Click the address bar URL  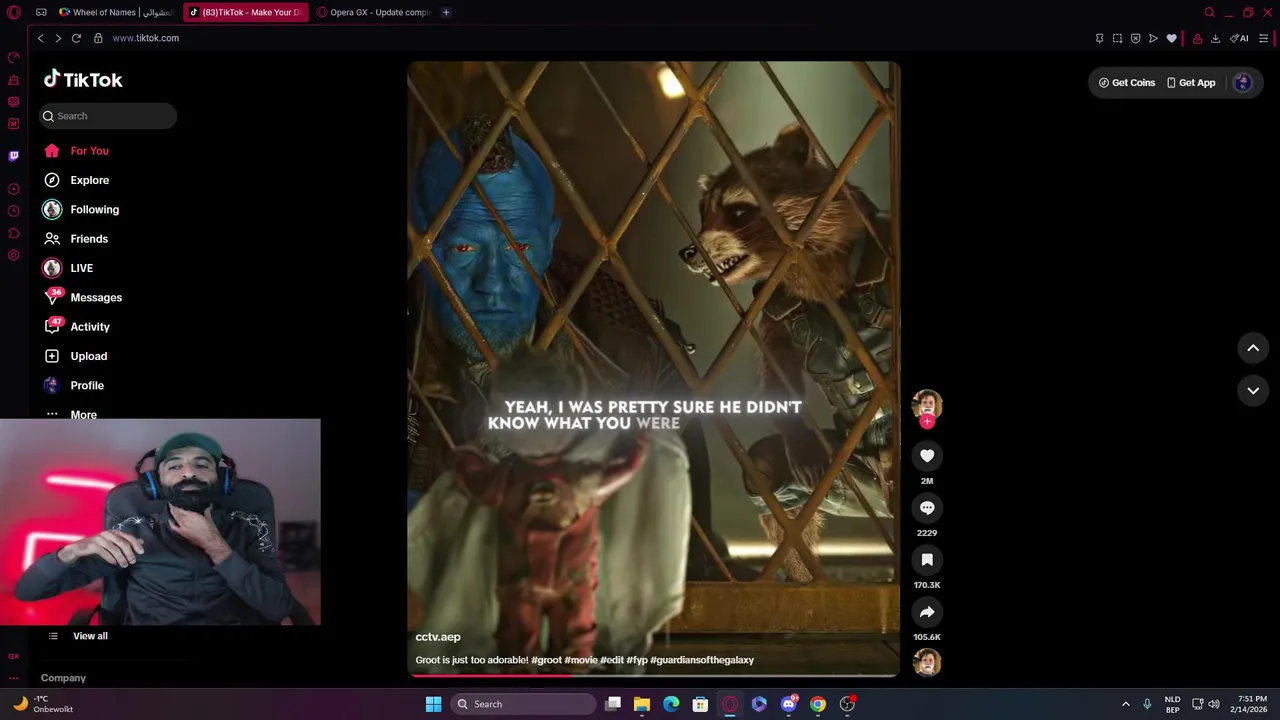[146, 38]
